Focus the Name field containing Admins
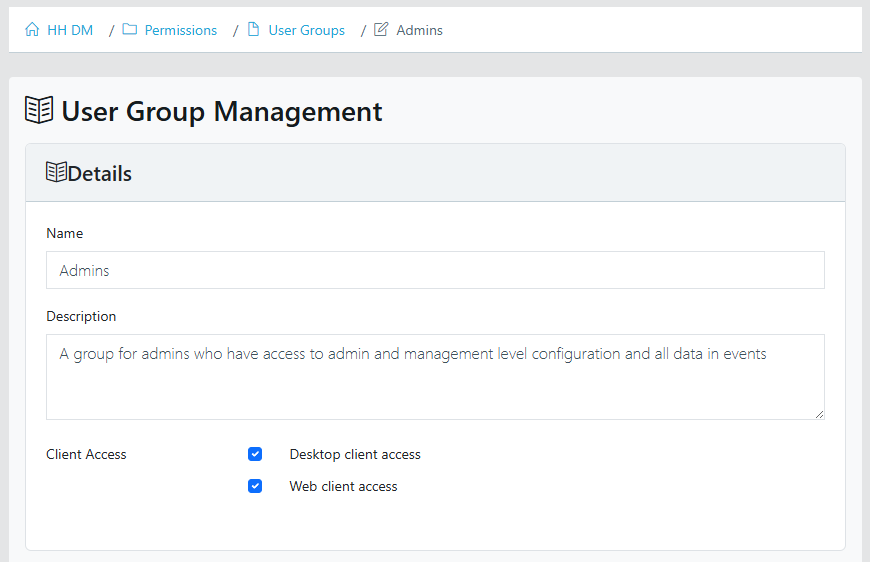Image resolution: width=870 pixels, height=562 pixels. 435,270
